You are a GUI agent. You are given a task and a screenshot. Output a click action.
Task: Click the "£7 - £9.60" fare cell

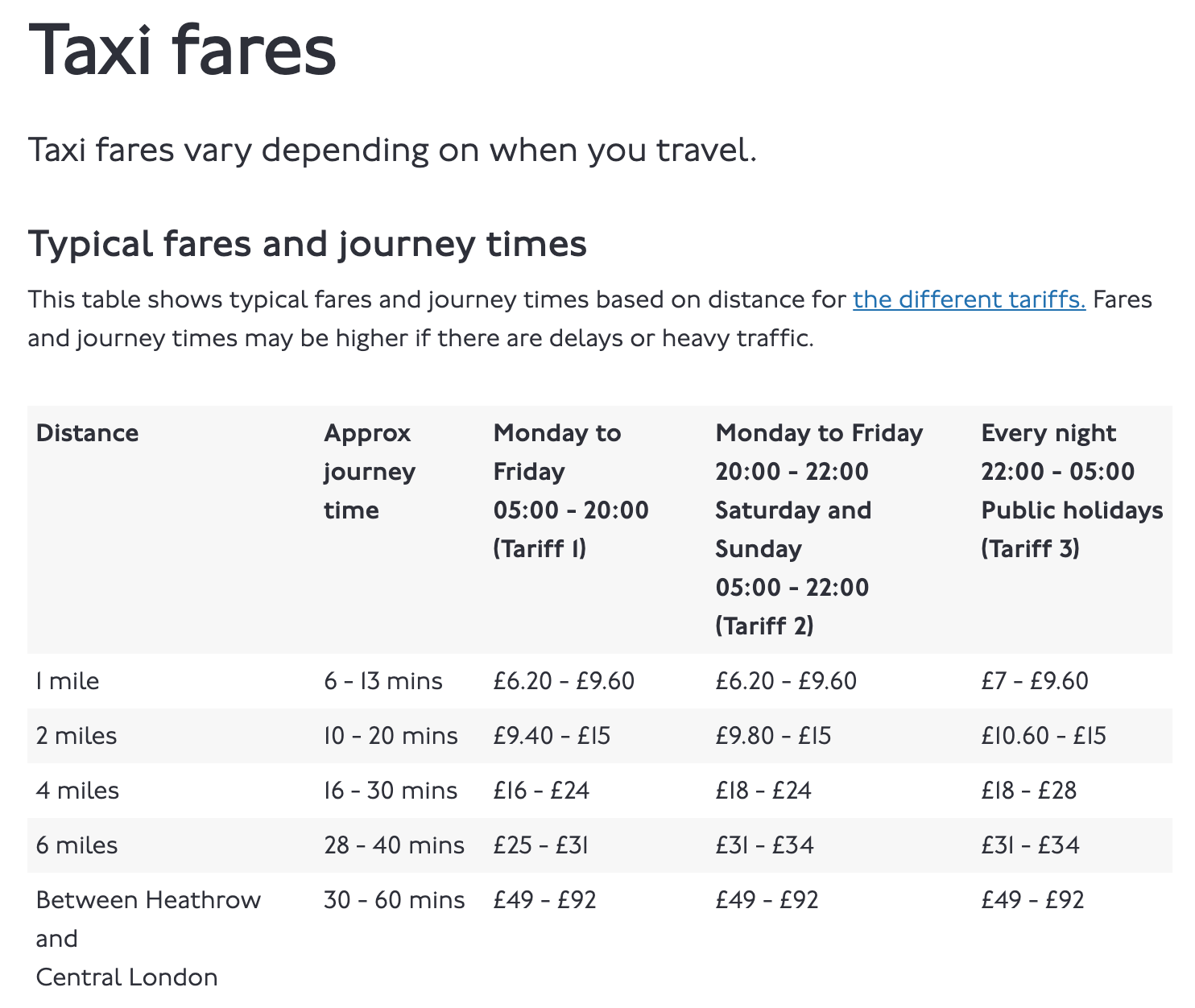click(1034, 681)
